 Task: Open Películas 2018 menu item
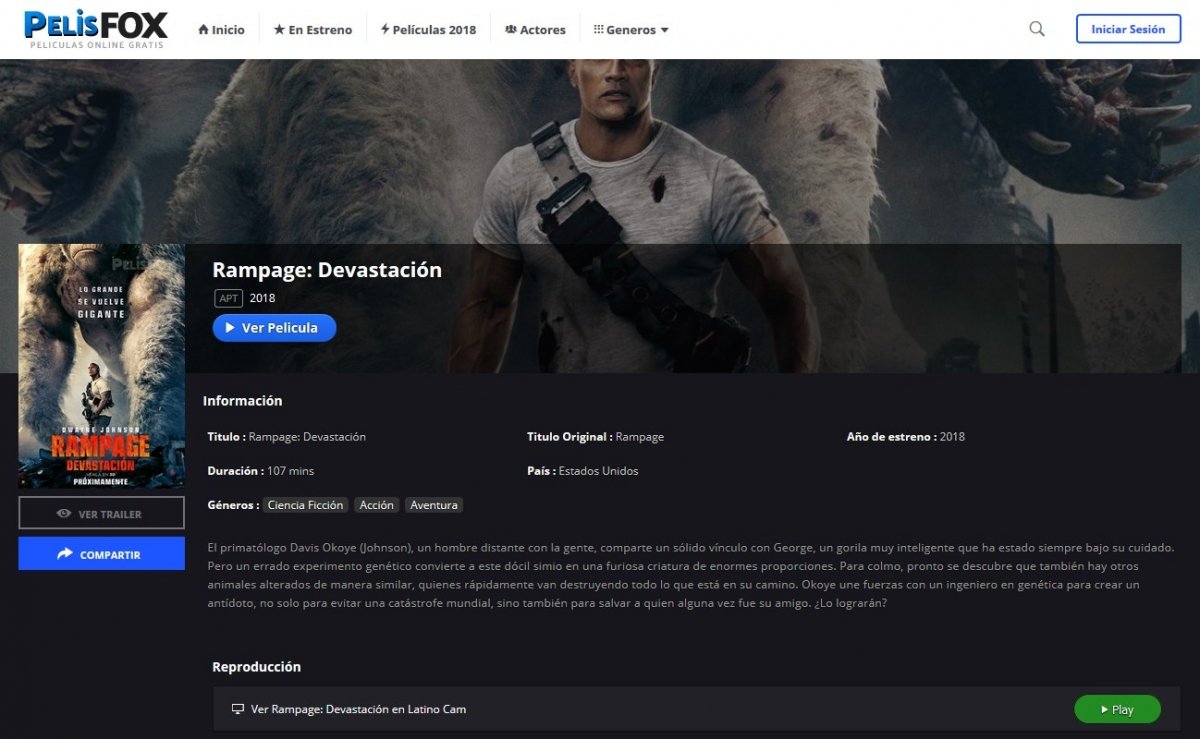tap(428, 30)
